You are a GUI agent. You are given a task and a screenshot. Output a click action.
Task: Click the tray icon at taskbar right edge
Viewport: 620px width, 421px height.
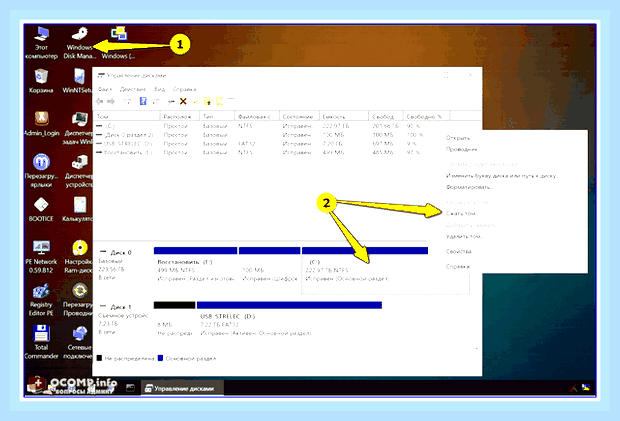pyautogui.click(x=586, y=388)
